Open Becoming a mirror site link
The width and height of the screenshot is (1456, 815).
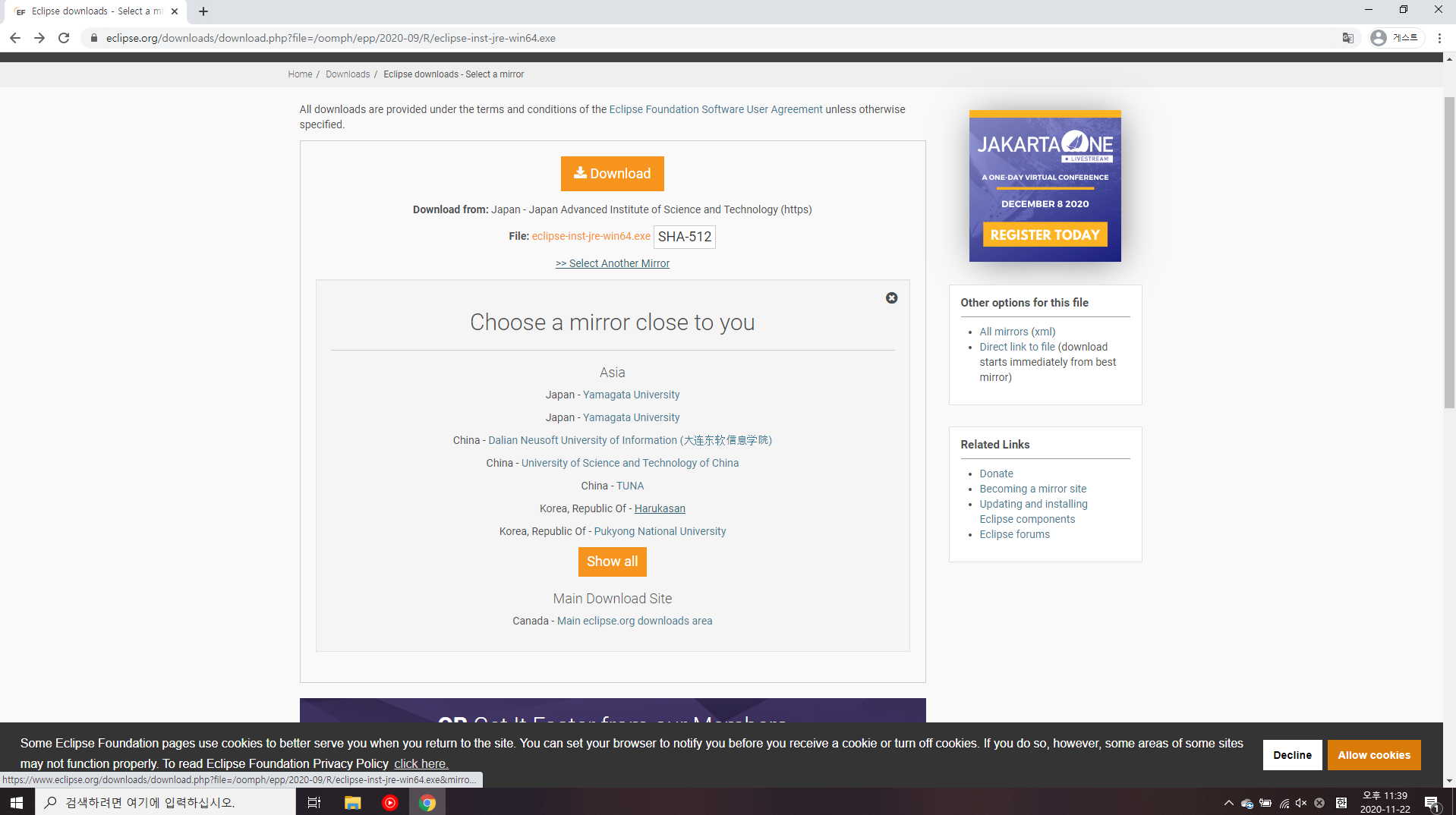[1032, 489]
